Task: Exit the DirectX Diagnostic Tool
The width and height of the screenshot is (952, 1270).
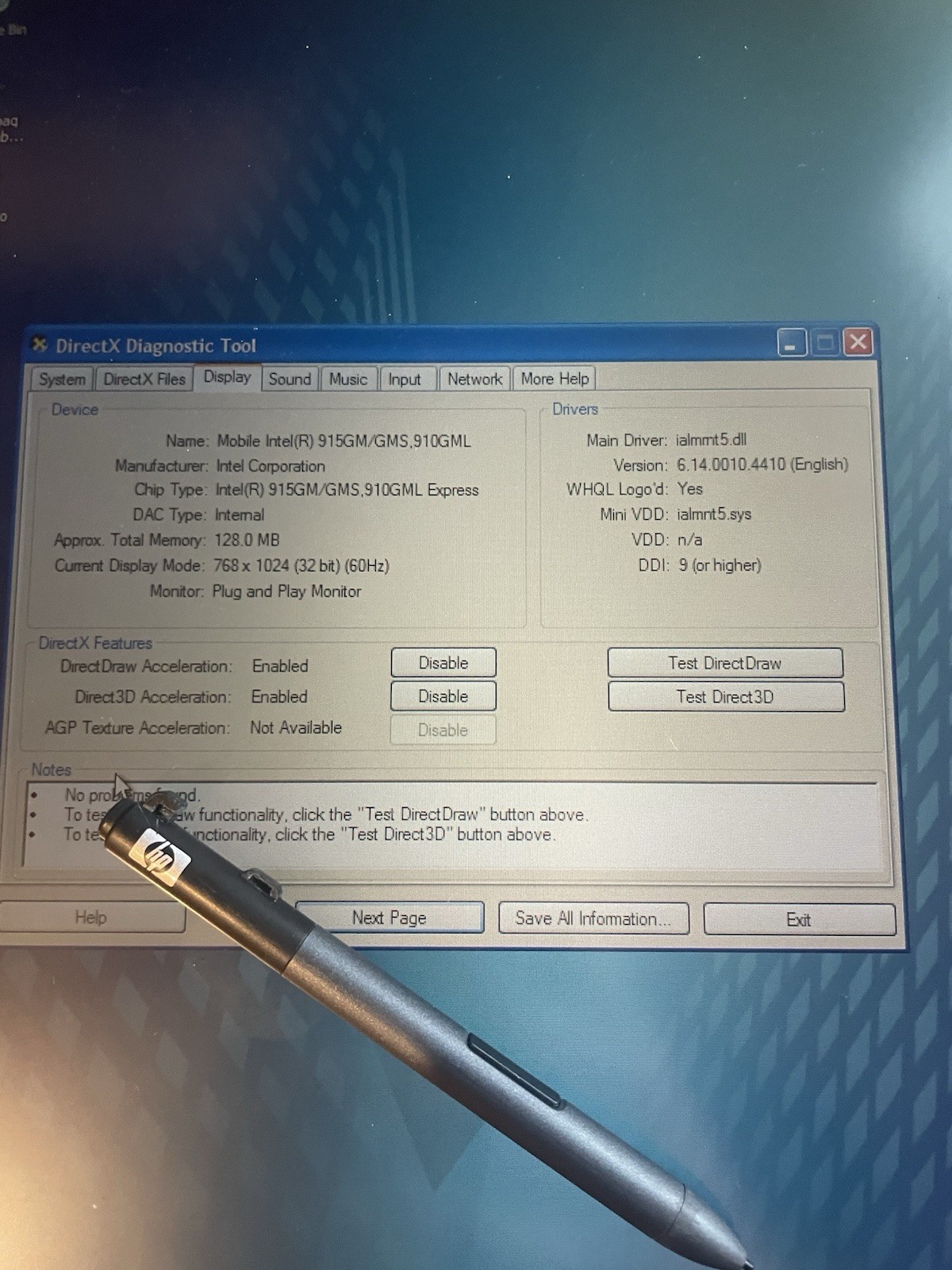Action: (x=800, y=919)
